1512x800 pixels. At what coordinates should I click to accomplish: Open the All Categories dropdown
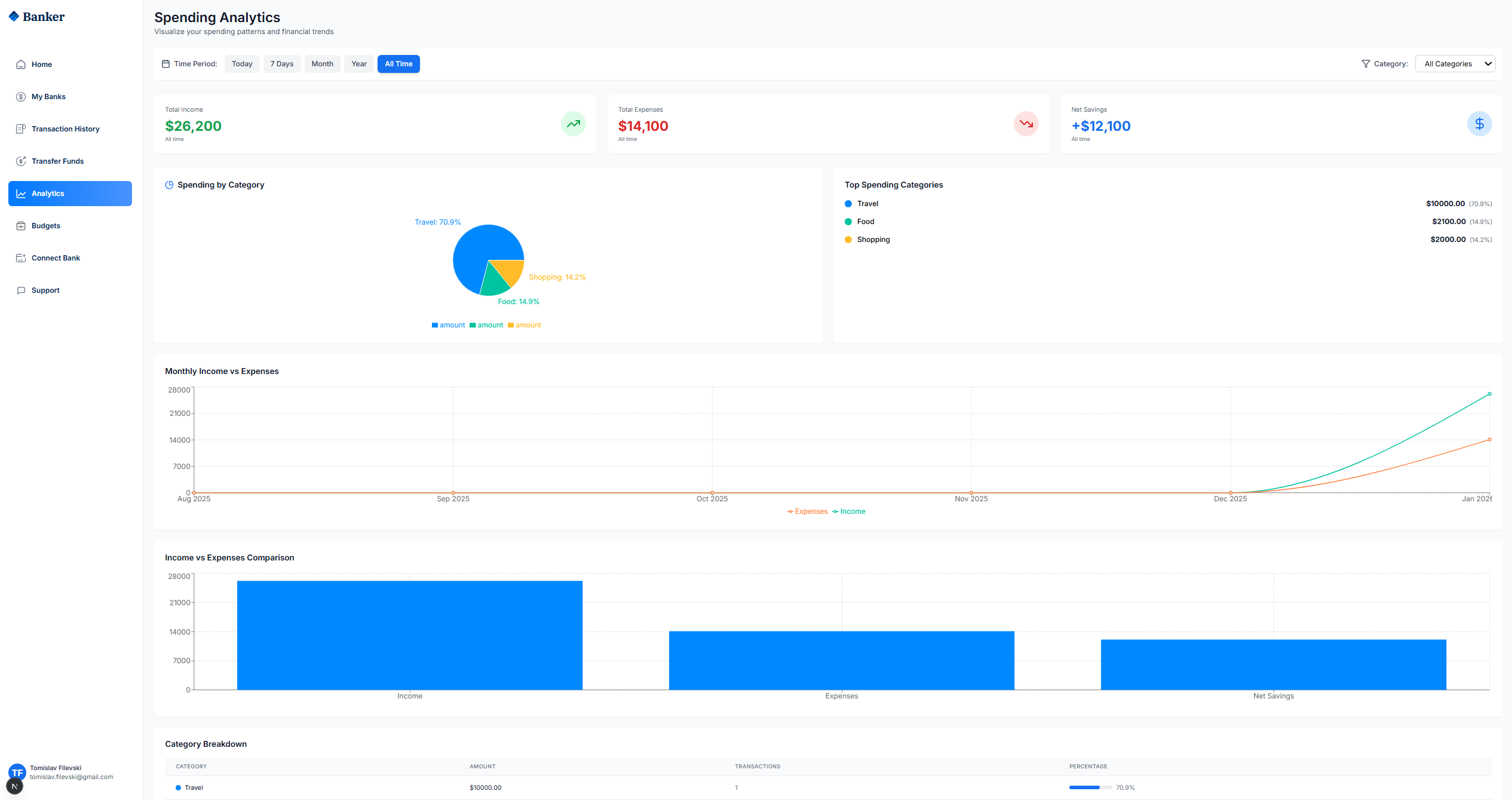[x=1455, y=64]
